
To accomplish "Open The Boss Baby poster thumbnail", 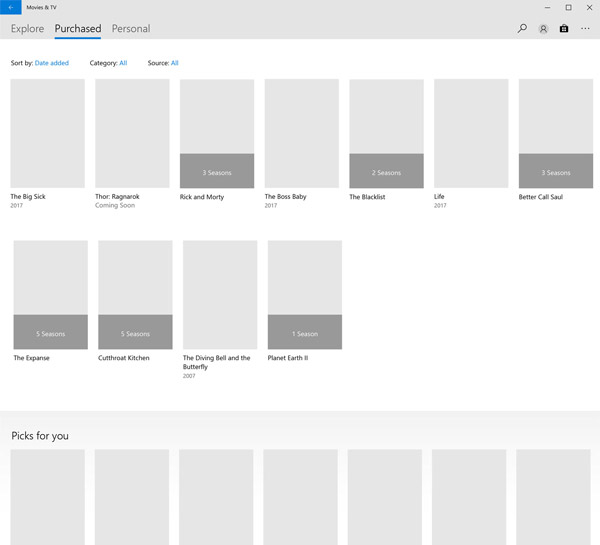I will (x=302, y=133).
